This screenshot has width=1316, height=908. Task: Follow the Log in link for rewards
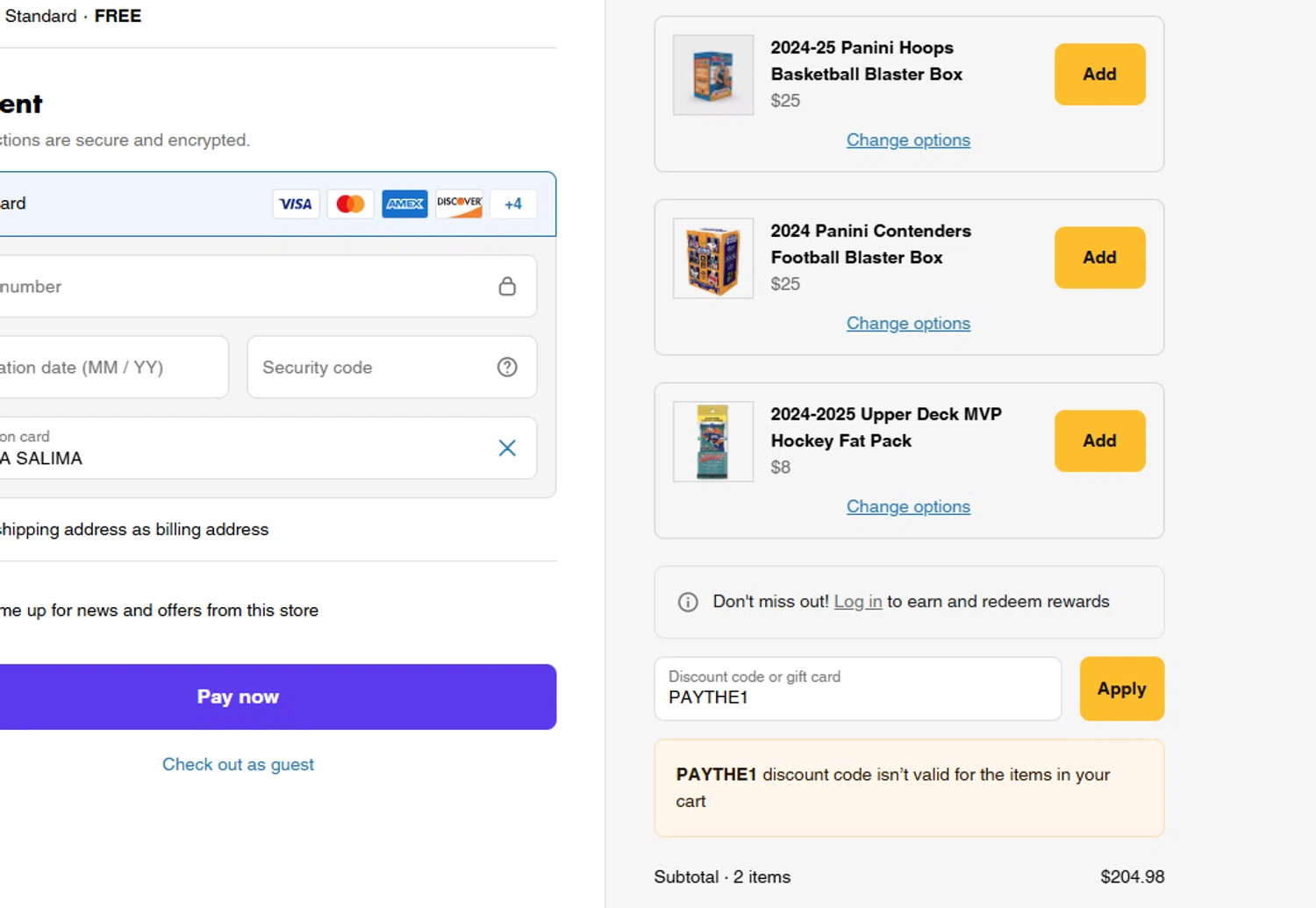click(x=857, y=602)
